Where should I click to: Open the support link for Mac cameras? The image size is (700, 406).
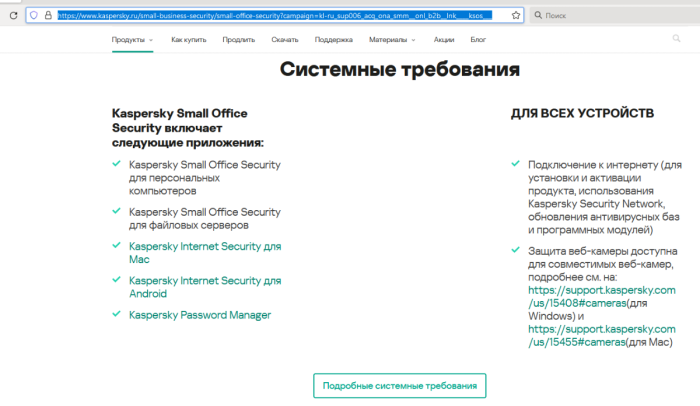click(x=600, y=335)
